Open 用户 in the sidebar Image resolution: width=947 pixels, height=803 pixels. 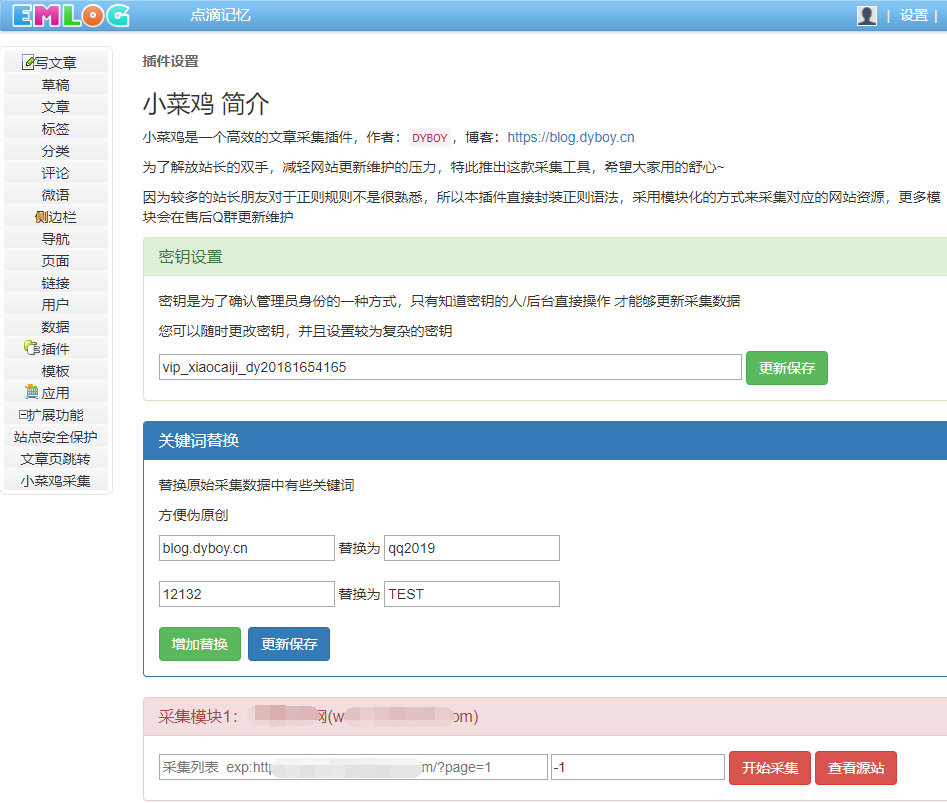click(x=56, y=305)
